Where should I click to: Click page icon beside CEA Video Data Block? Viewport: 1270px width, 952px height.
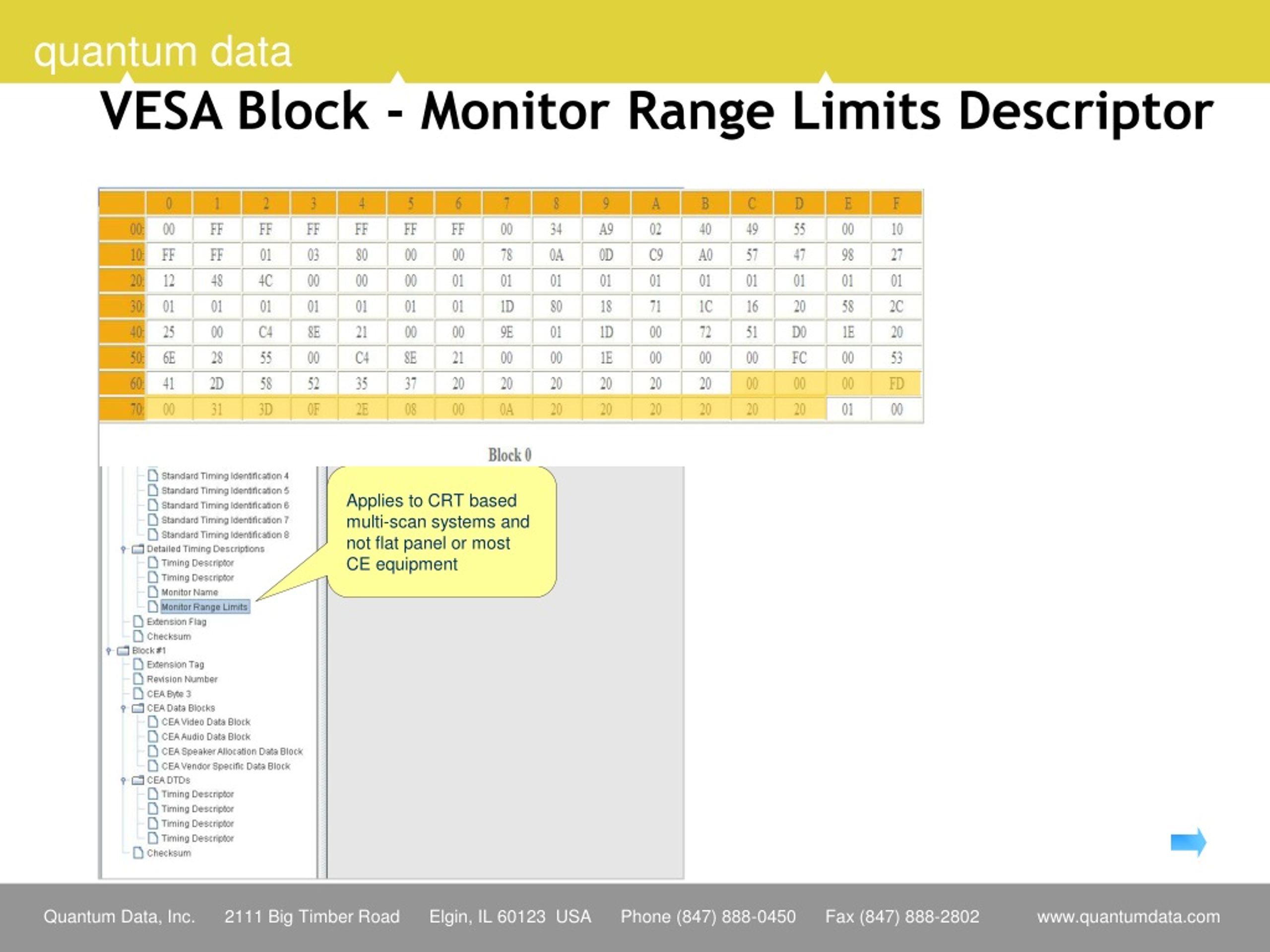tap(153, 721)
